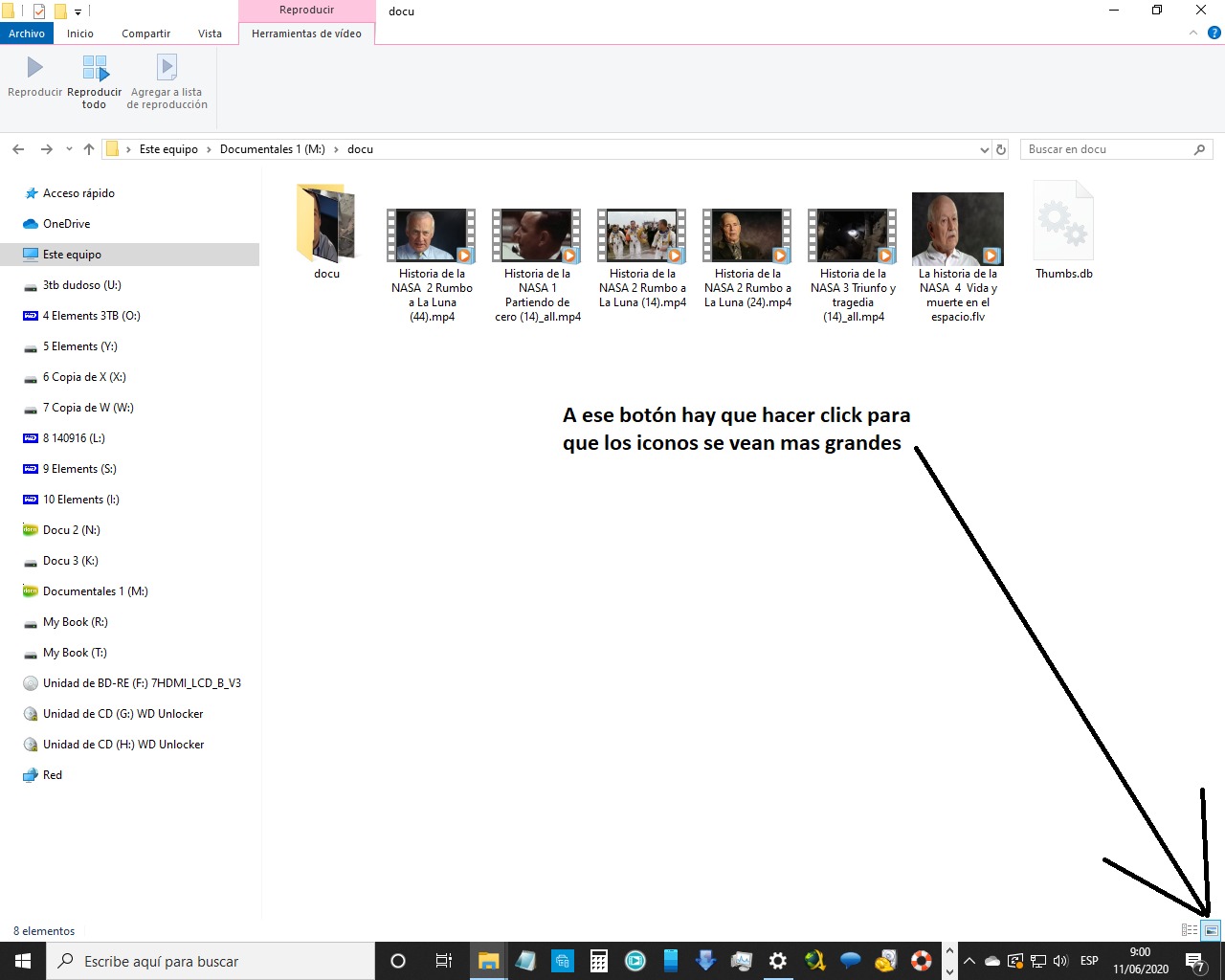Switch to details view button
The height and width of the screenshot is (980, 1225).
(1190, 930)
